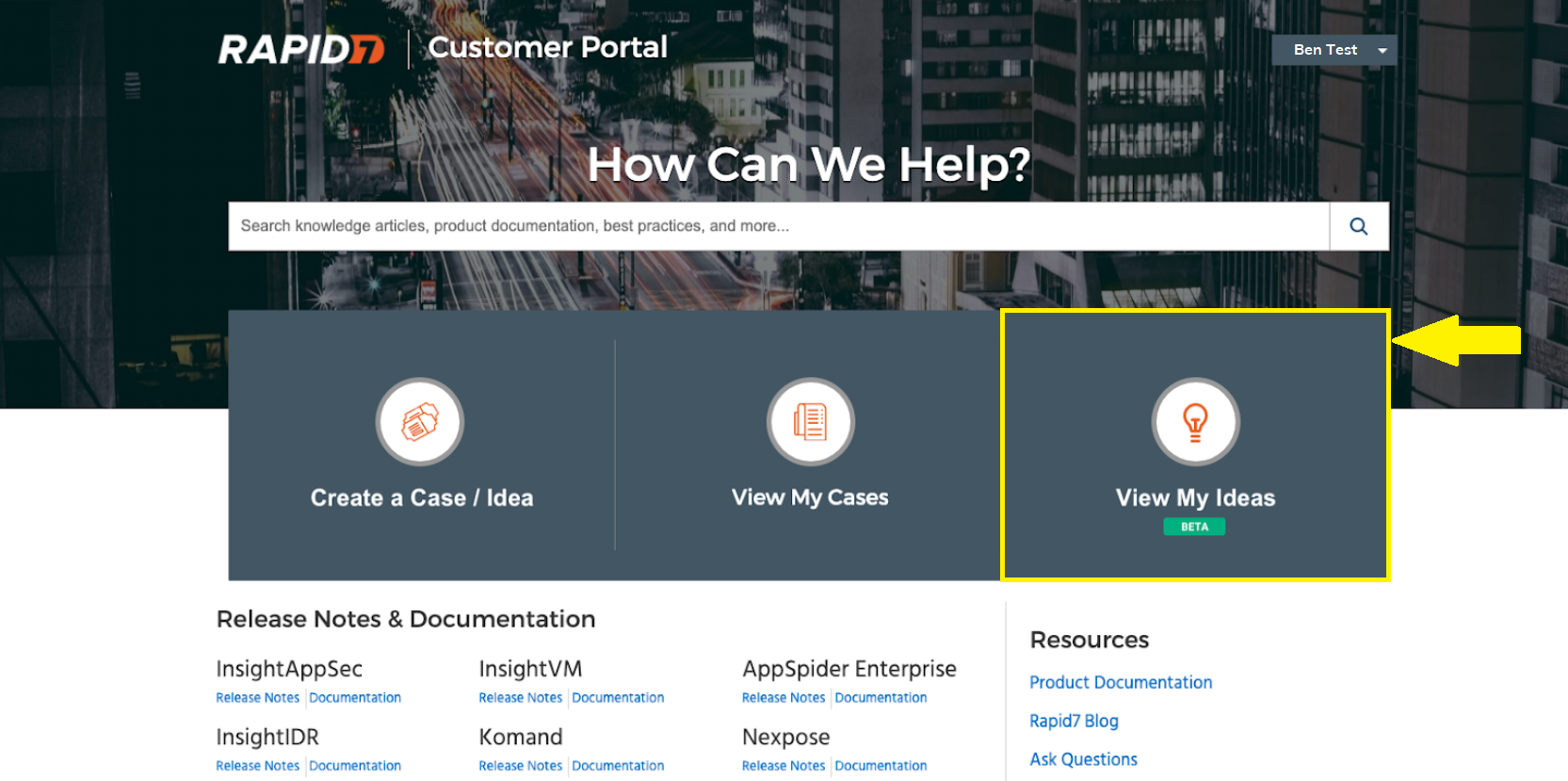Click the AppSpider Enterprise heading
Screen dimensions: 1568x781
[x=849, y=669]
